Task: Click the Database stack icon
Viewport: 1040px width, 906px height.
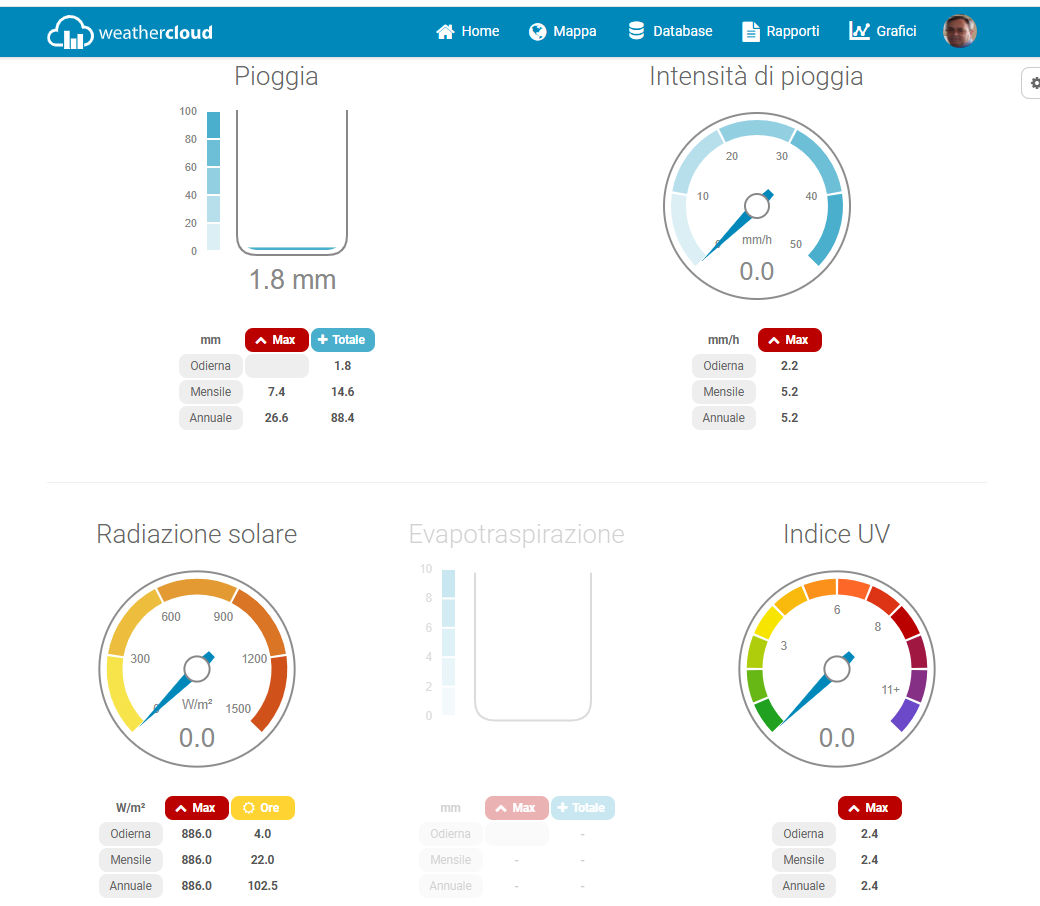Action: click(x=636, y=31)
